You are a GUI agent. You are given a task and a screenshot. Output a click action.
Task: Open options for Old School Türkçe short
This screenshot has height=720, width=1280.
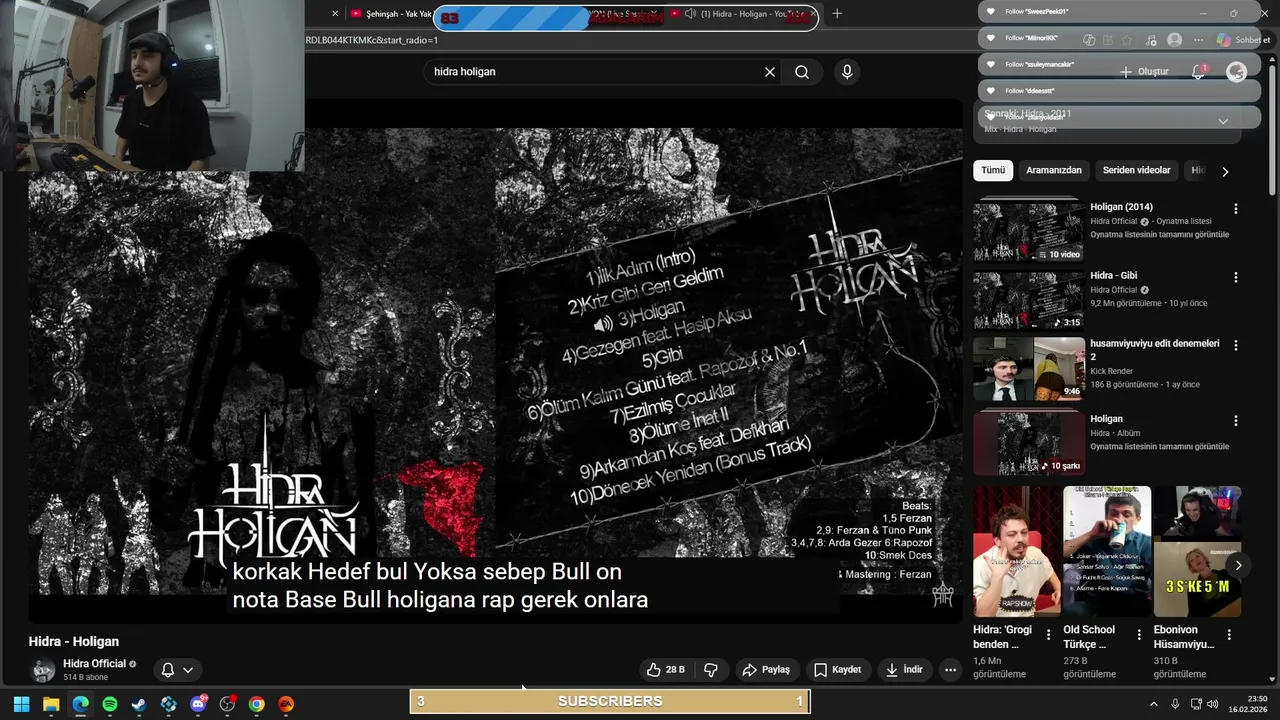pyautogui.click(x=1139, y=635)
